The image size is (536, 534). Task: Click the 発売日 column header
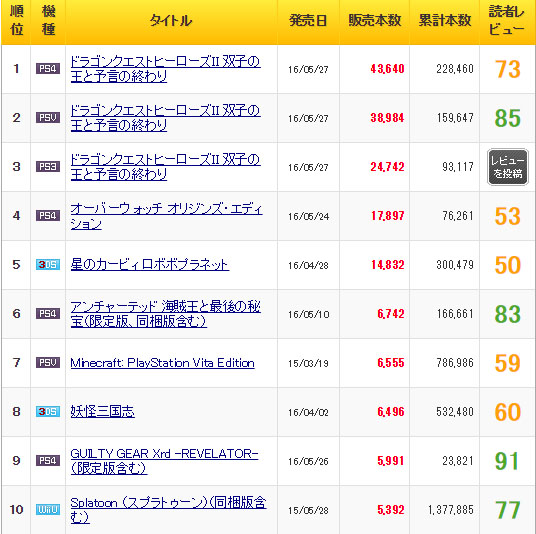point(308,21)
